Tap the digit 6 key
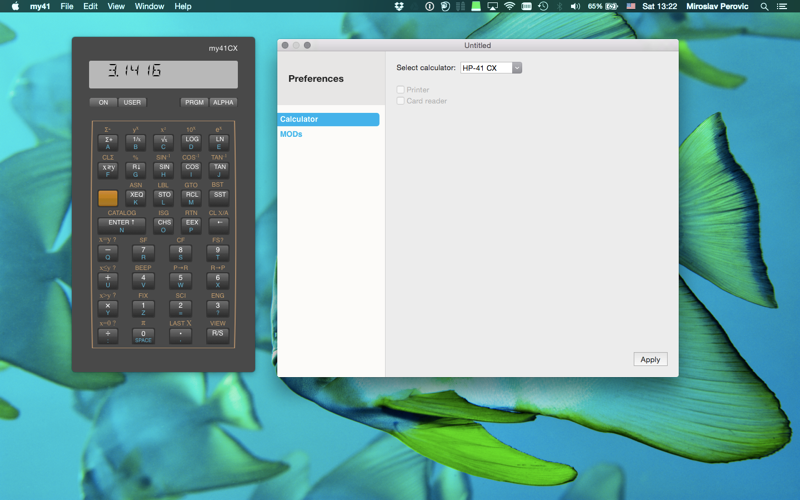 218,281
